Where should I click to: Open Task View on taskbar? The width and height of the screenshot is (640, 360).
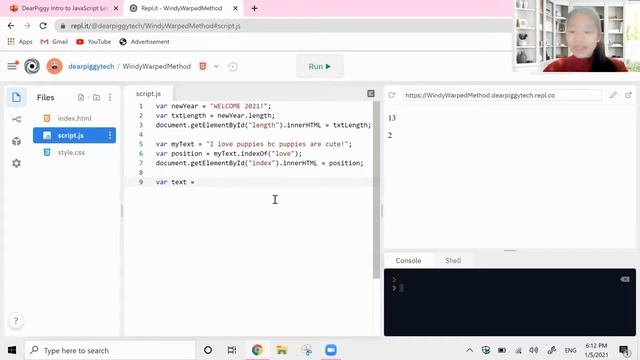tap(232, 350)
